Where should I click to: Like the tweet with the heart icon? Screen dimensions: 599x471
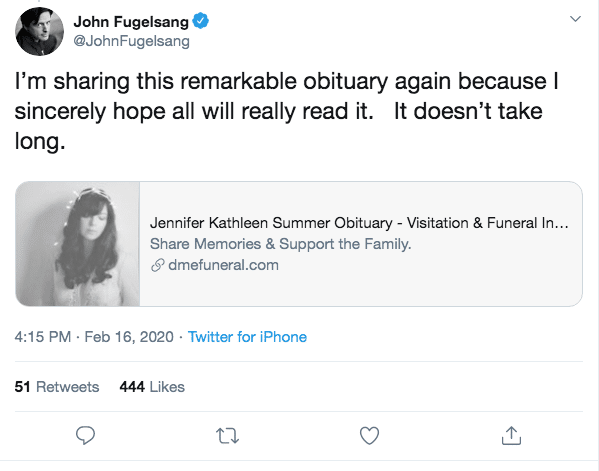click(x=369, y=435)
